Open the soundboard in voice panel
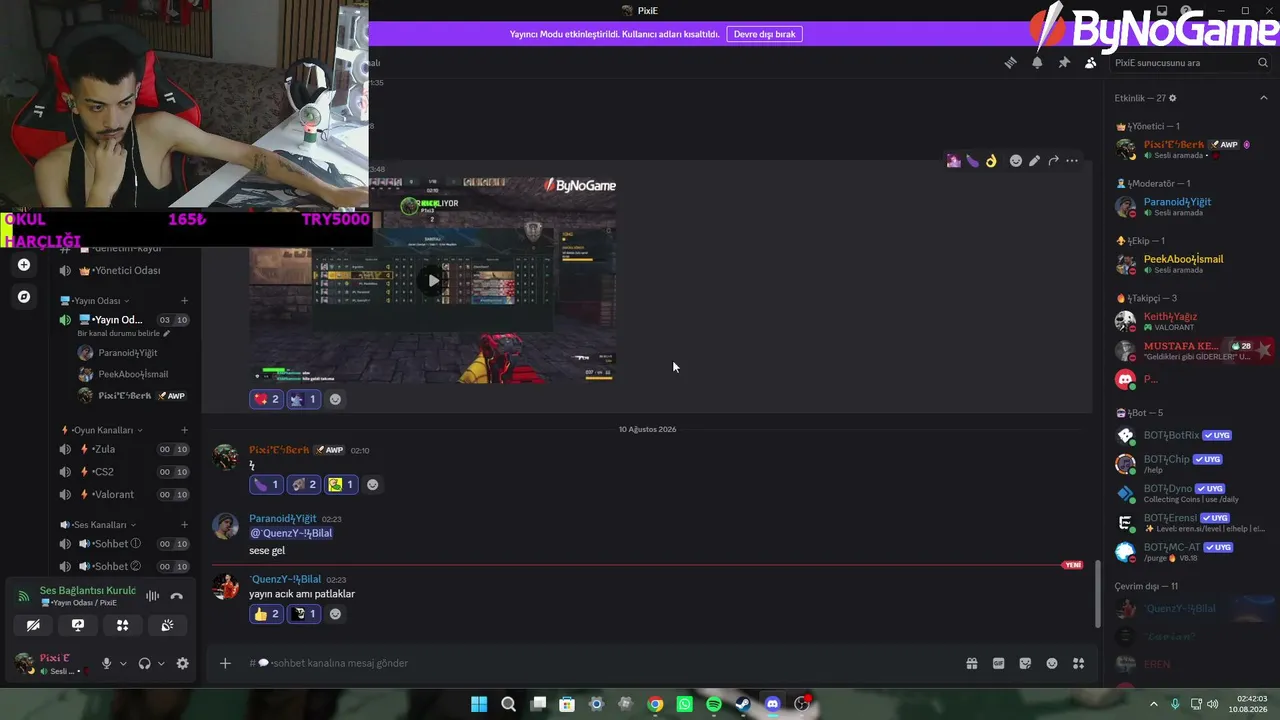1280x720 pixels. point(167,625)
